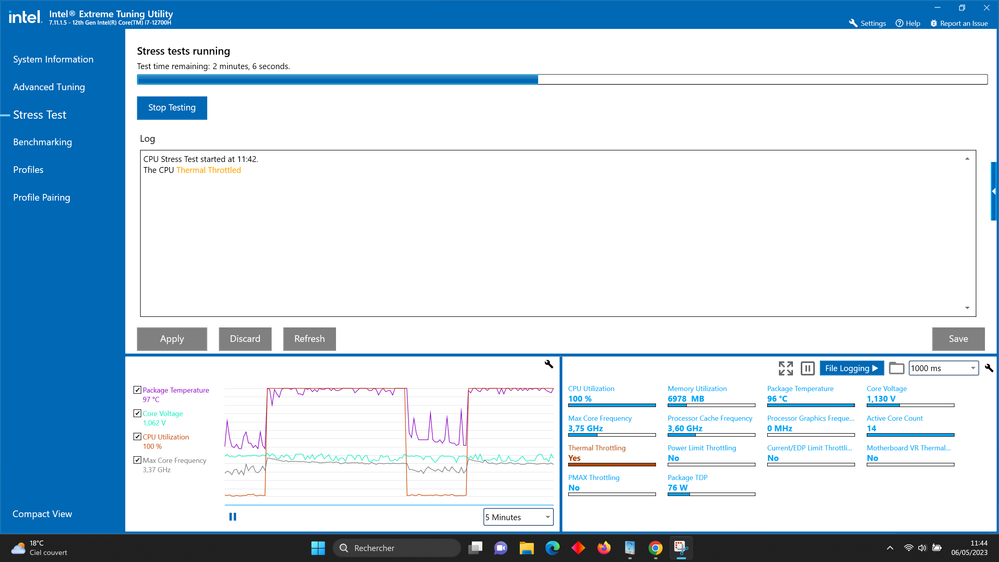999x562 pixels.
Task: Uncheck Package Temperature graph checkbox
Action: 137,390
